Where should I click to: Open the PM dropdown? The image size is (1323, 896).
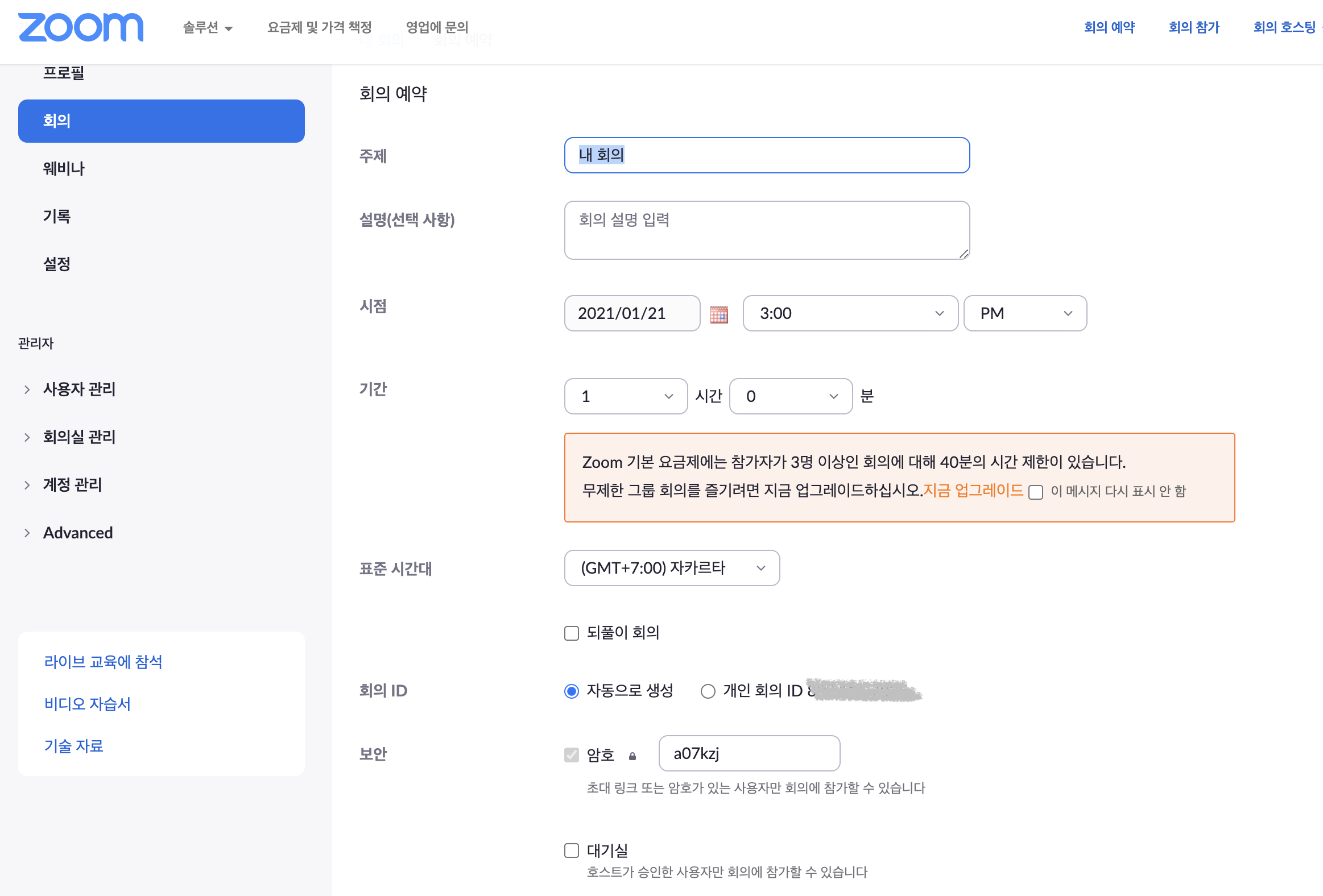[1025, 313]
